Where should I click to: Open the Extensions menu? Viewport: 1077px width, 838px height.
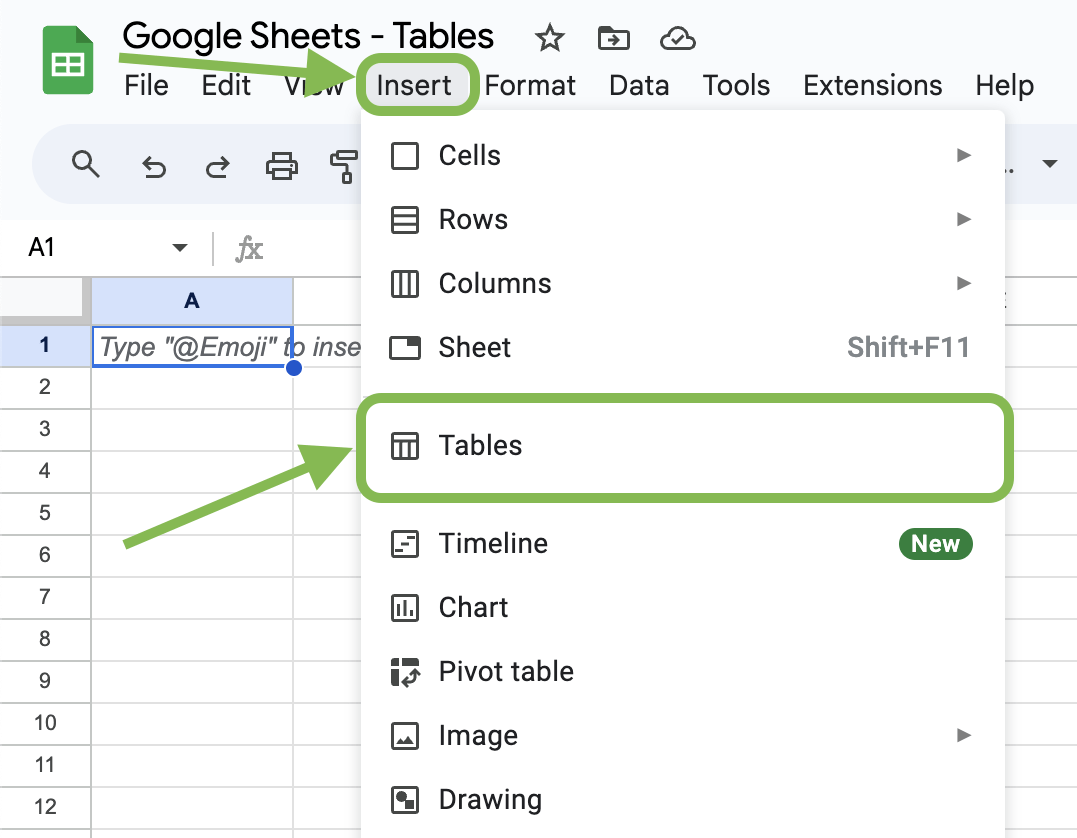pos(871,86)
